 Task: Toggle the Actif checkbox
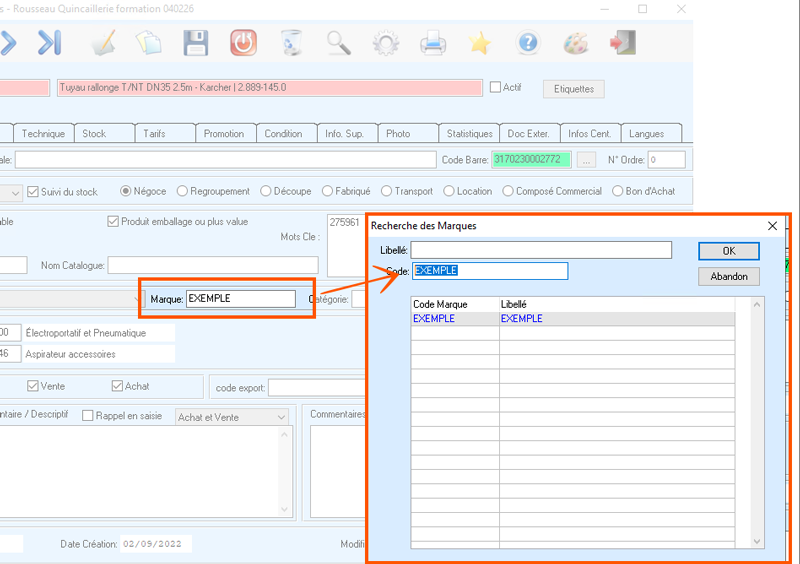tap(495, 87)
